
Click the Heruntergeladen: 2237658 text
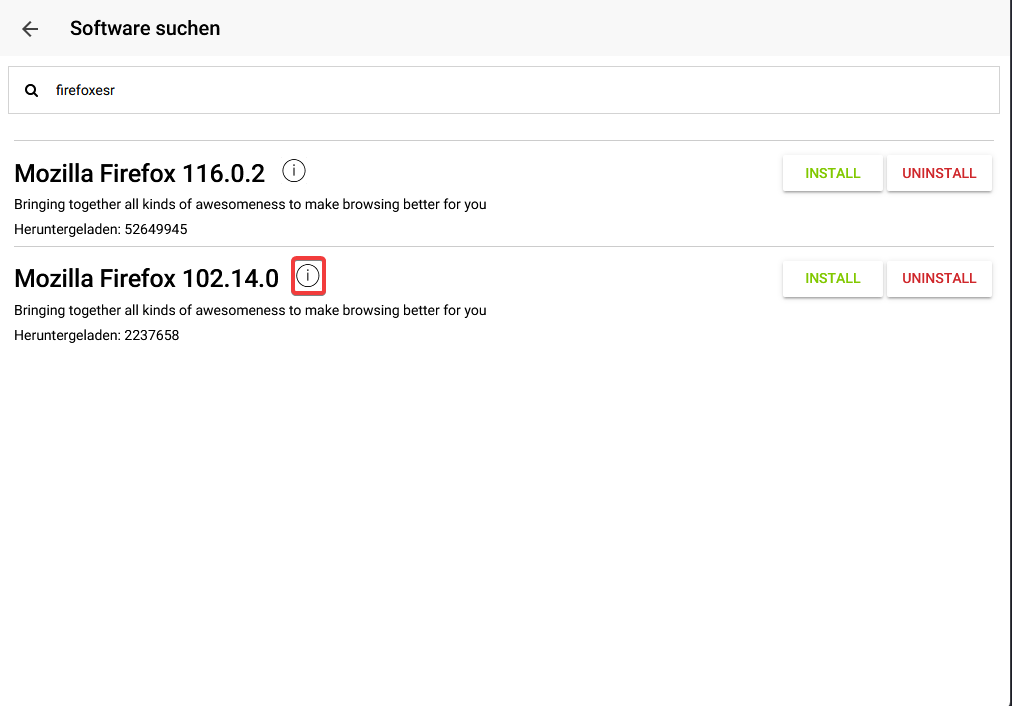(97, 336)
